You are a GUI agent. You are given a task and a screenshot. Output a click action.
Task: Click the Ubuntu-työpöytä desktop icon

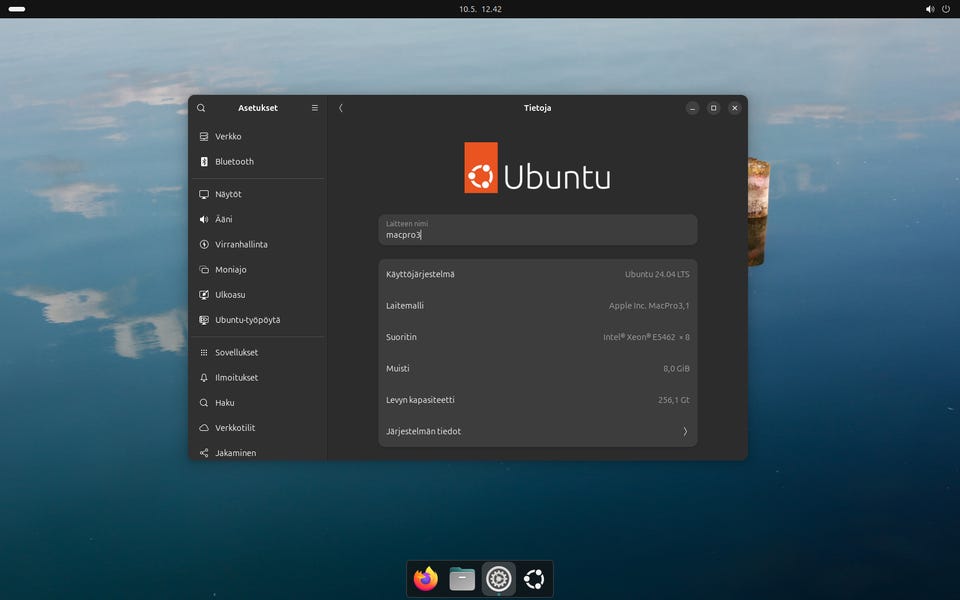(x=204, y=320)
